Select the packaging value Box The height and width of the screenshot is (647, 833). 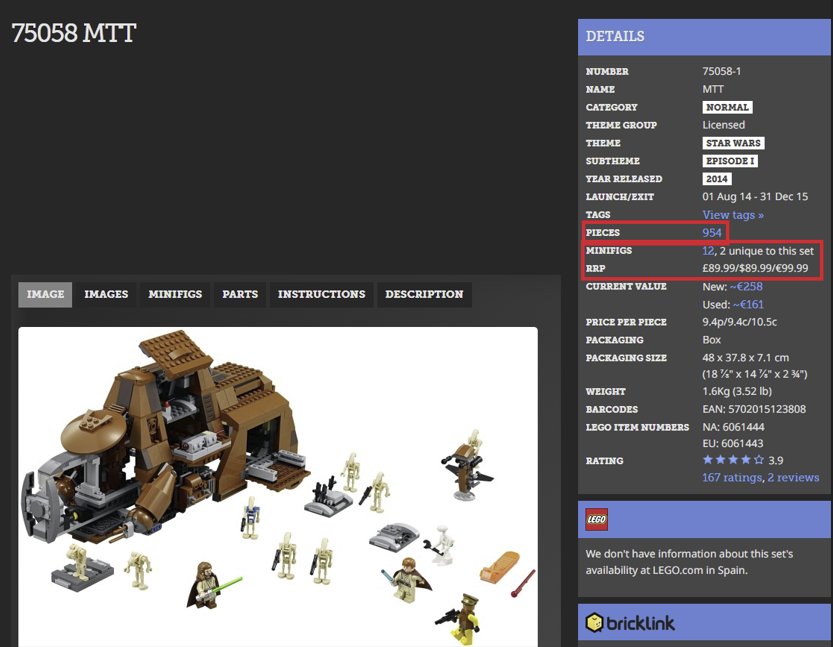click(711, 340)
